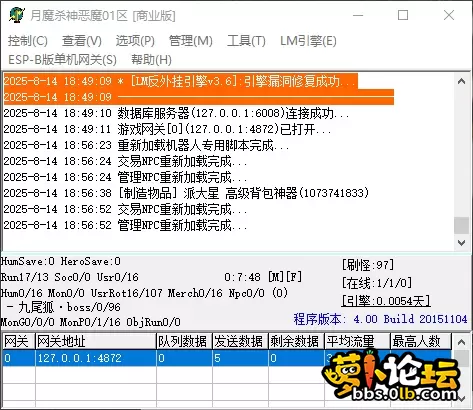Click the 发送数据 column header
This screenshot has width=473, height=410.
(x=240, y=342)
